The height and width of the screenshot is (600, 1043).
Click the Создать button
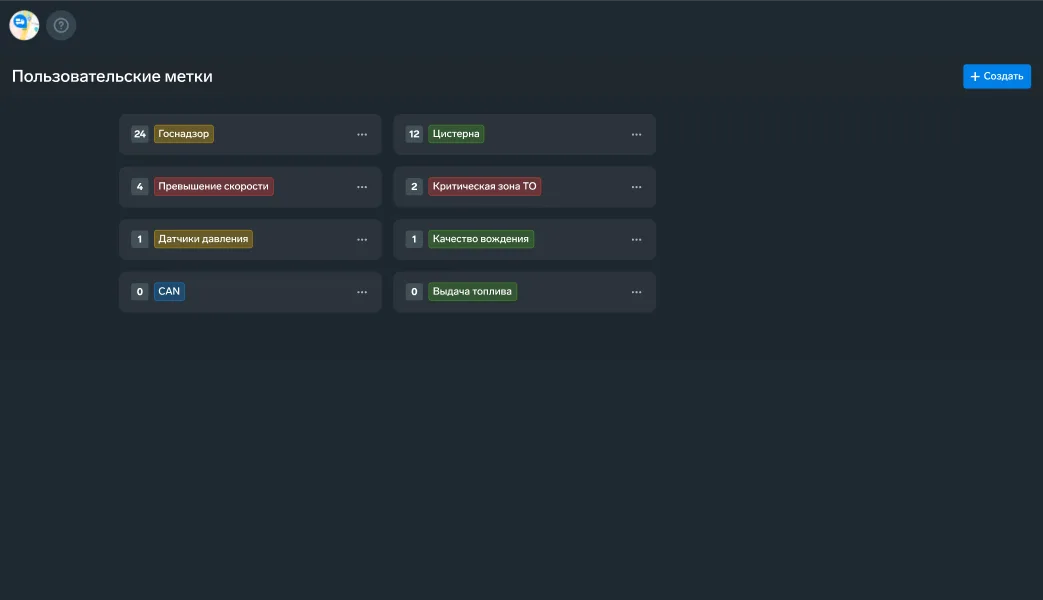(x=996, y=76)
